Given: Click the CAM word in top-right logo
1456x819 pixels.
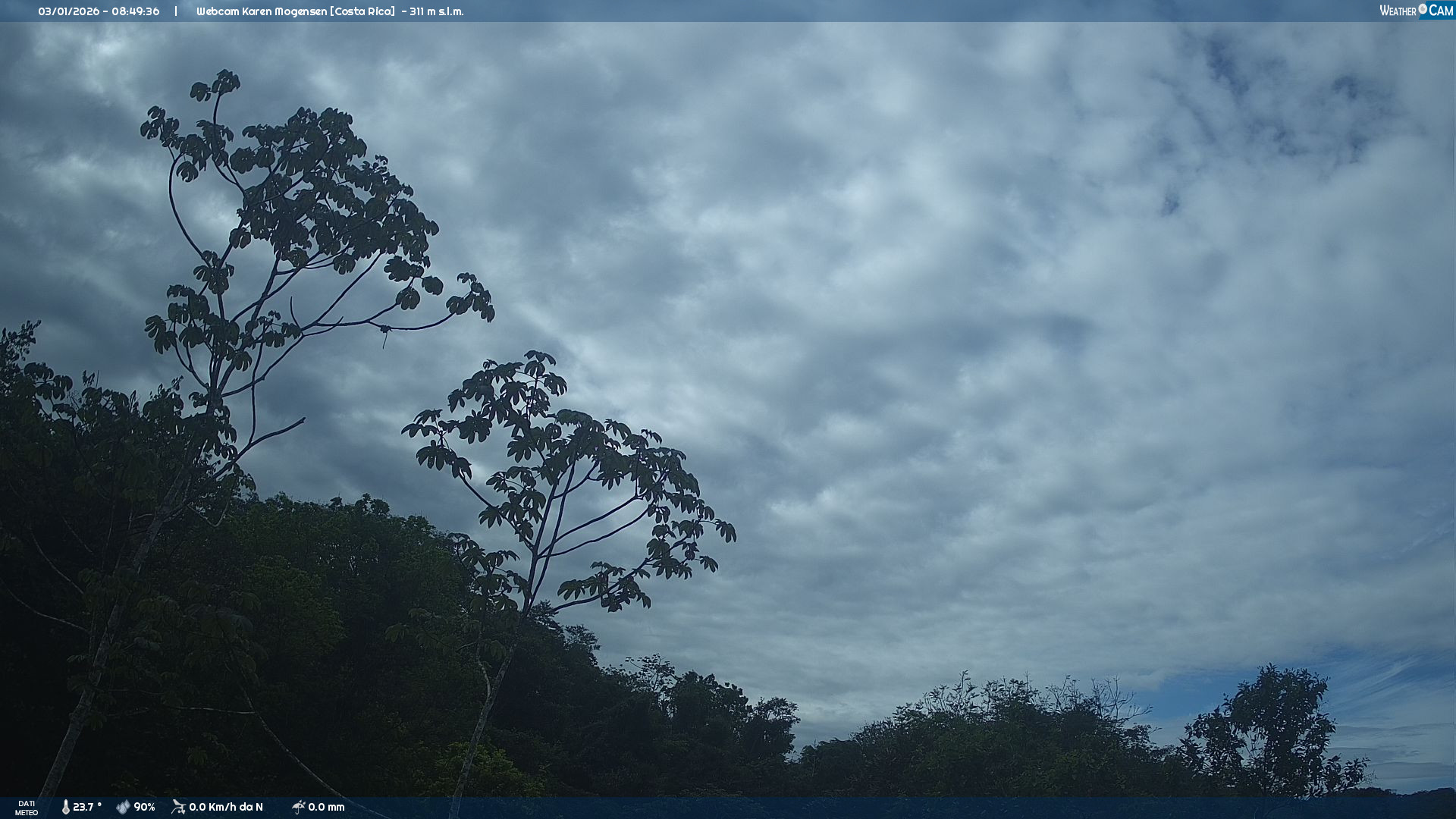Looking at the screenshot, I should [1441, 11].
